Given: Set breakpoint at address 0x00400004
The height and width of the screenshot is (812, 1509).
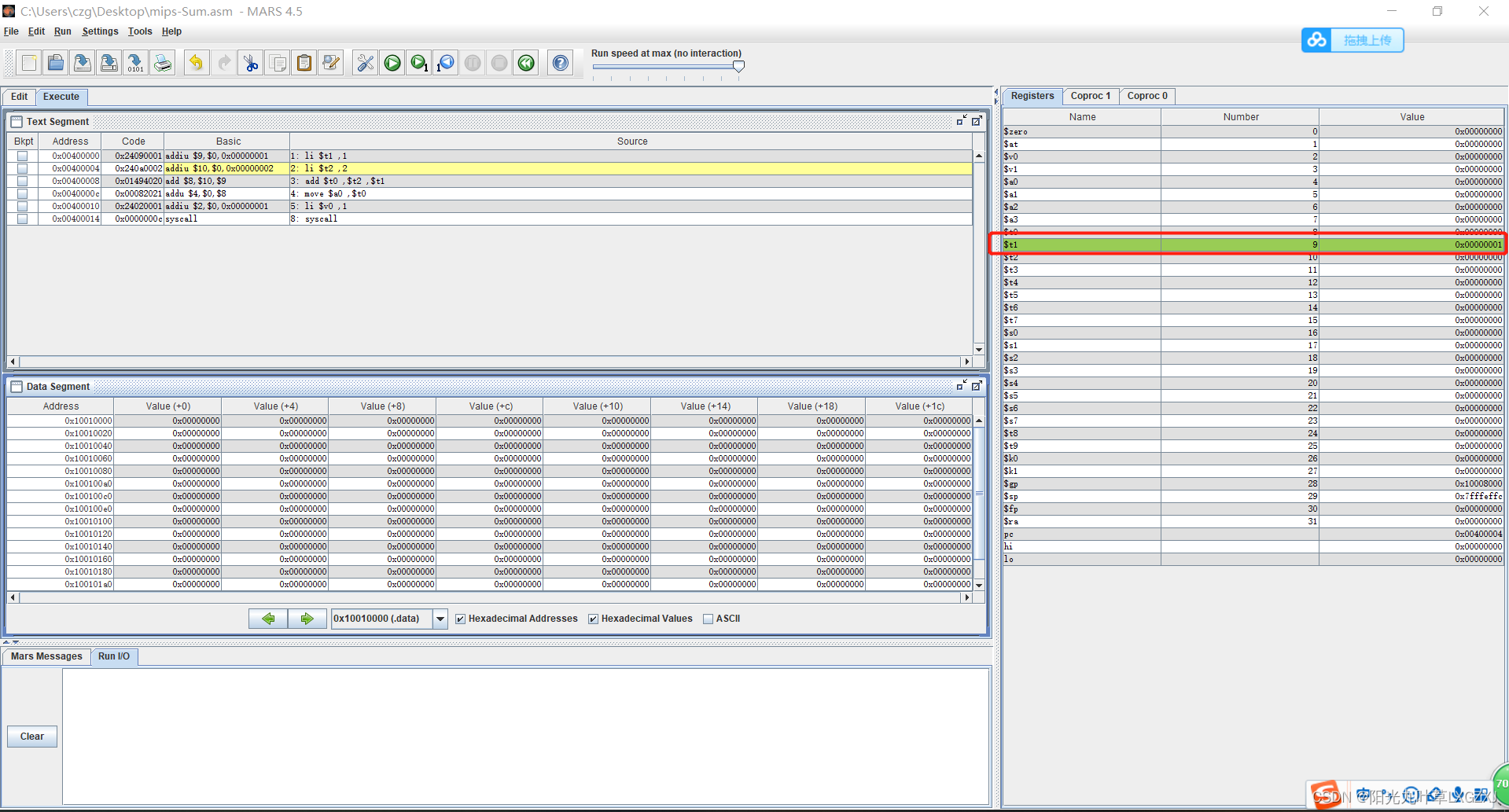Looking at the screenshot, I should click(22, 168).
